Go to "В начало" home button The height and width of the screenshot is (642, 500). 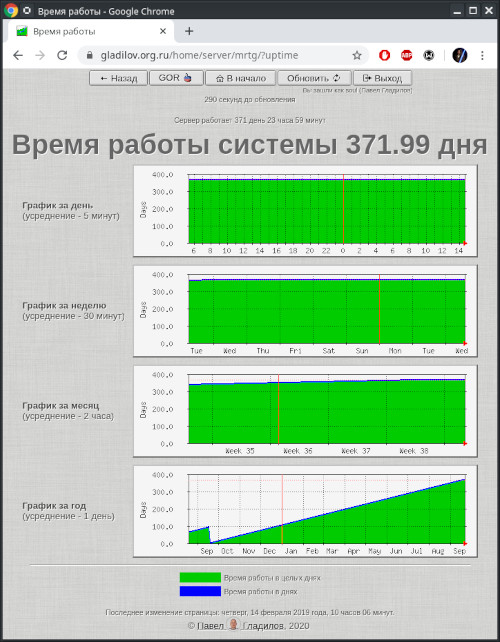240,78
